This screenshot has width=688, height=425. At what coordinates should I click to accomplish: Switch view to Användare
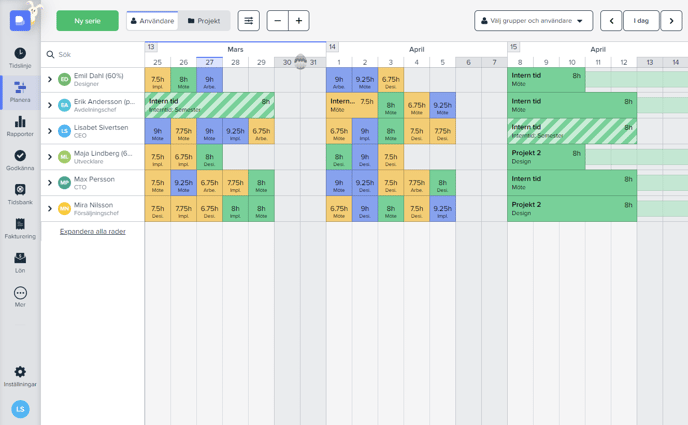click(152, 21)
